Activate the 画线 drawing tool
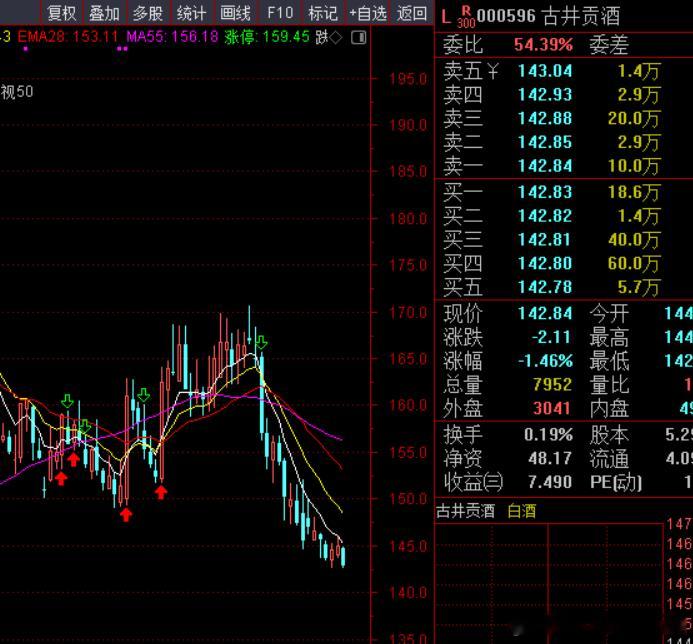693x644 pixels. pyautogui.click(x=235, y=13)
